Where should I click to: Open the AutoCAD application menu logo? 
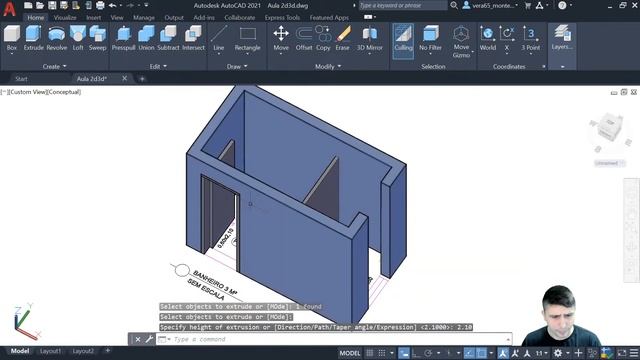[x=9, y=8]
